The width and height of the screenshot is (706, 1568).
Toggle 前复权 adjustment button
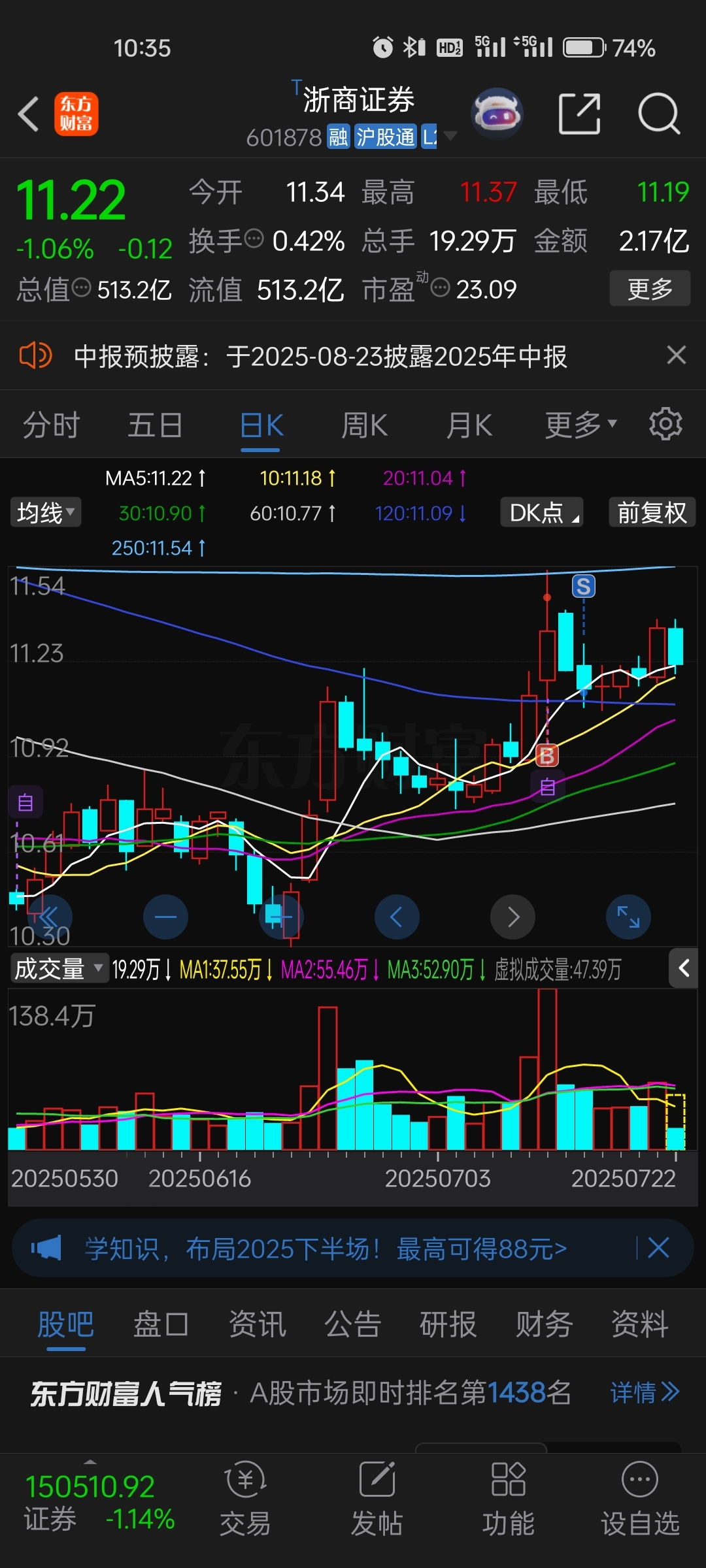[652, 512]
